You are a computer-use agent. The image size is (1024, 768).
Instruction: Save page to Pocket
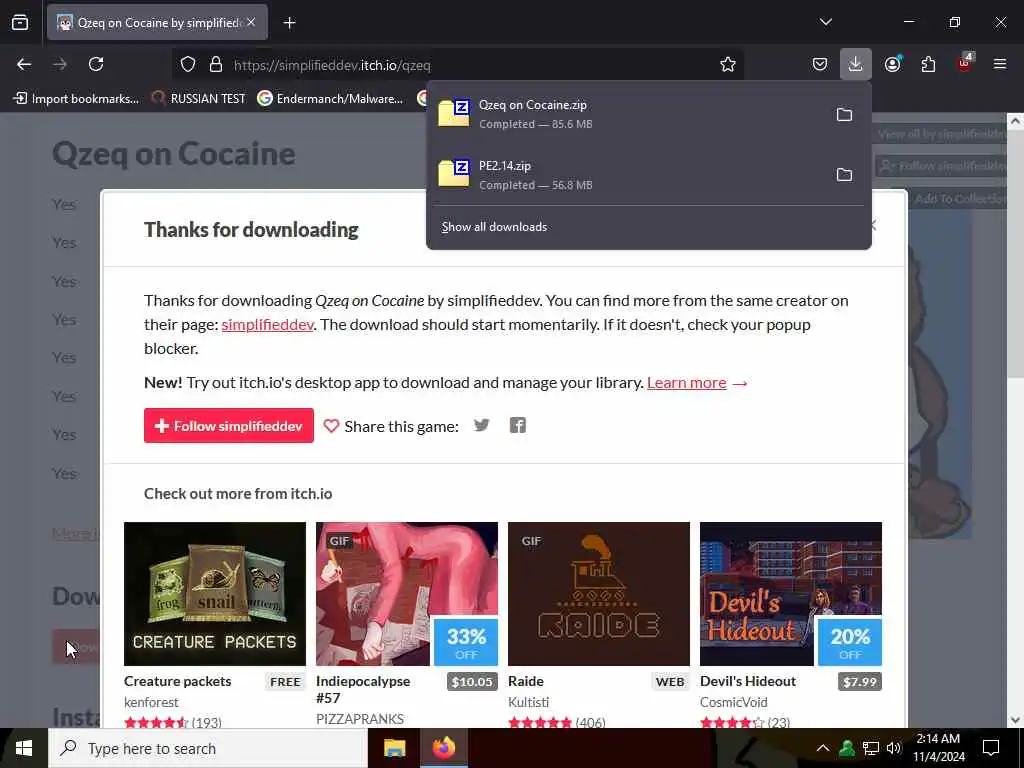(x=820, y=64)
